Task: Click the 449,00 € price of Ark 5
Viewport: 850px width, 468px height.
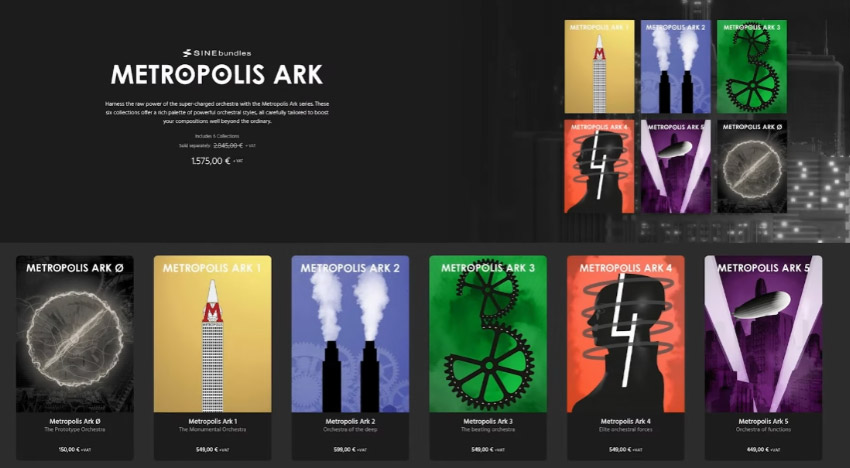Action: point(758,450)
